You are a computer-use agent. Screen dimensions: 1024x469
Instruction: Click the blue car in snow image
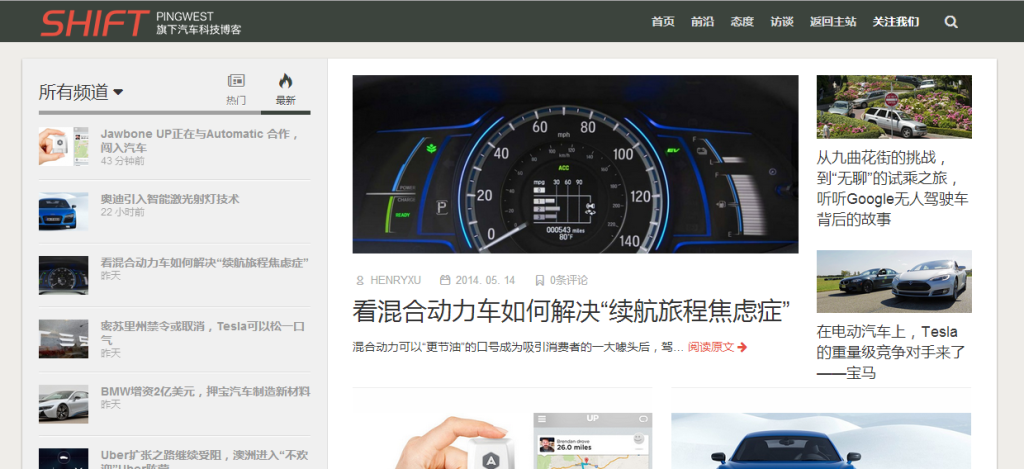[821, 441]
